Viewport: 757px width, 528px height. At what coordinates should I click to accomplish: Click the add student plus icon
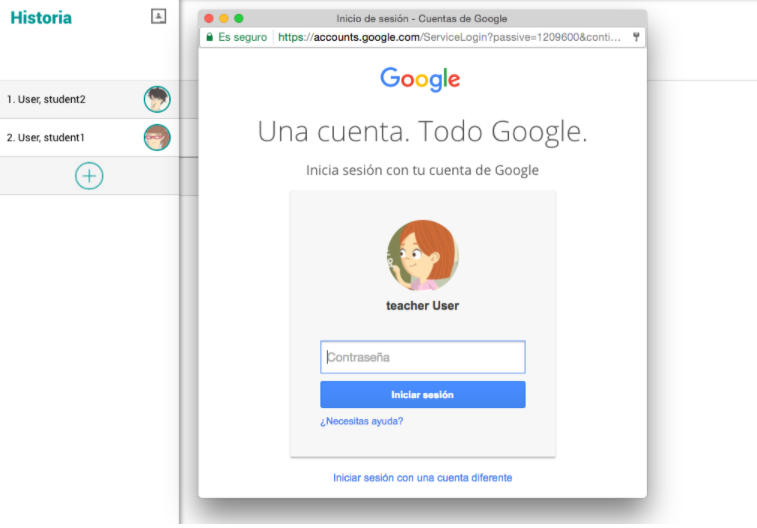tap(89, 176)
